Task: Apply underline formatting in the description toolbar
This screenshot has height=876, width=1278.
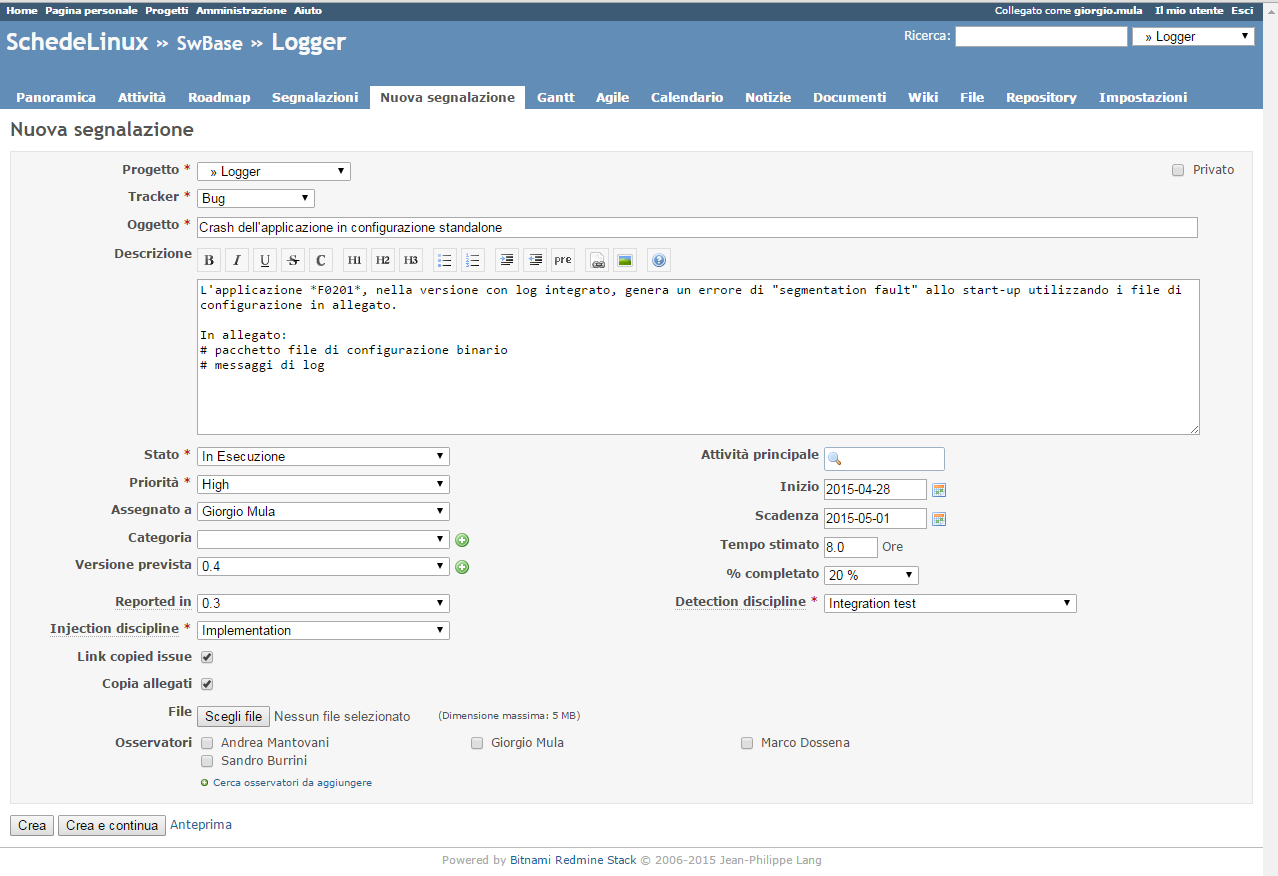Action: pyautogui.click(x=265, y=260)
